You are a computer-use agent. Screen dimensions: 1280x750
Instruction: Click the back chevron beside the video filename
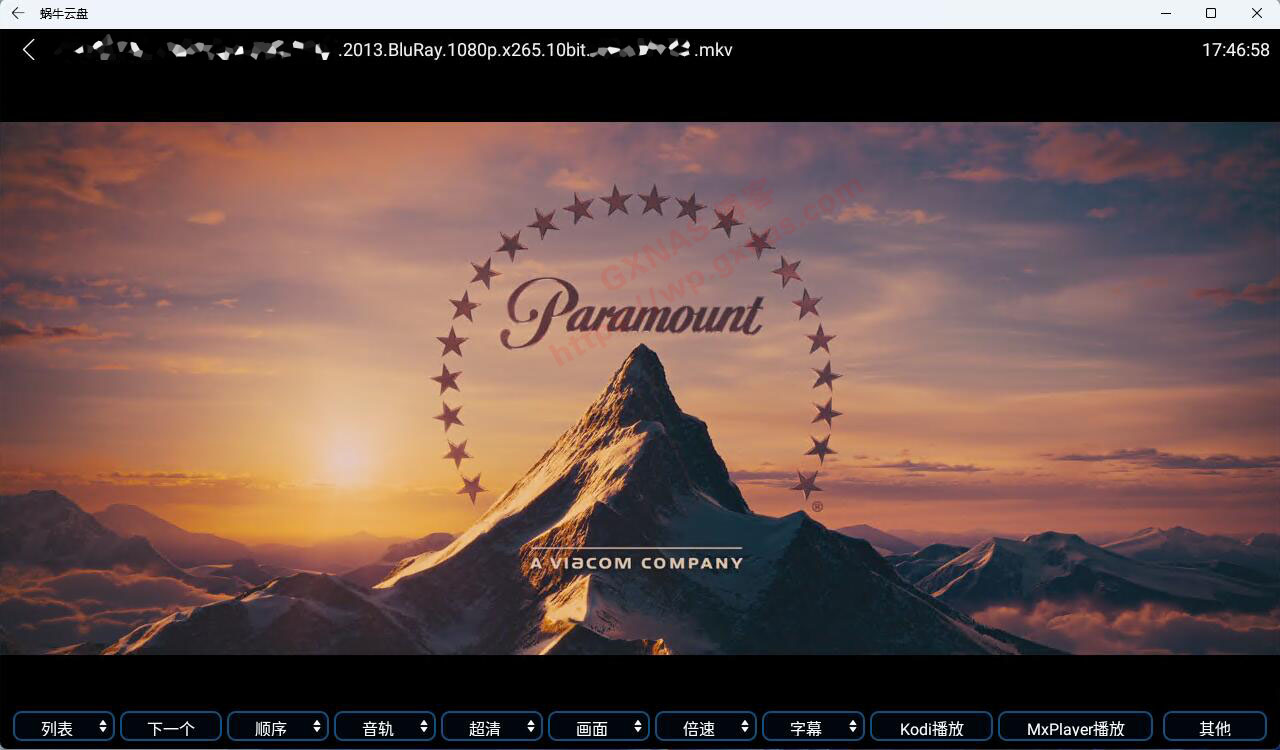point(29,50)
